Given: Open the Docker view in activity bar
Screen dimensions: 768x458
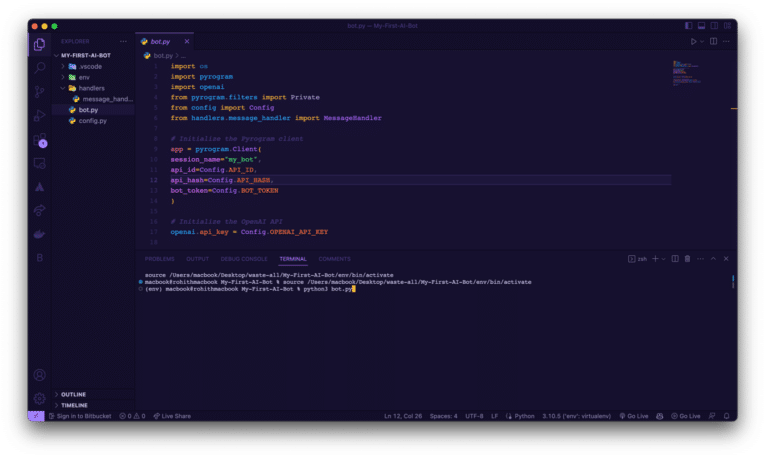Looking at the screenshot, I should (39, 234).
